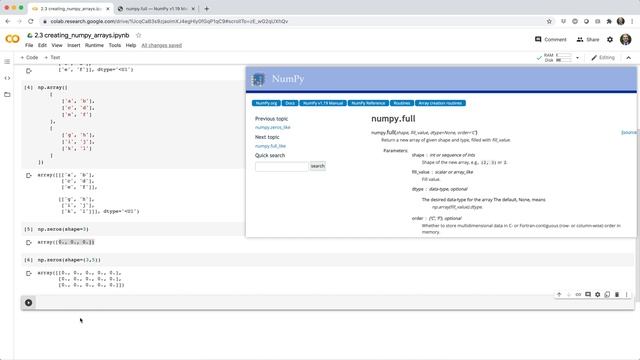Click the Comment button

[x=551, y=40]
